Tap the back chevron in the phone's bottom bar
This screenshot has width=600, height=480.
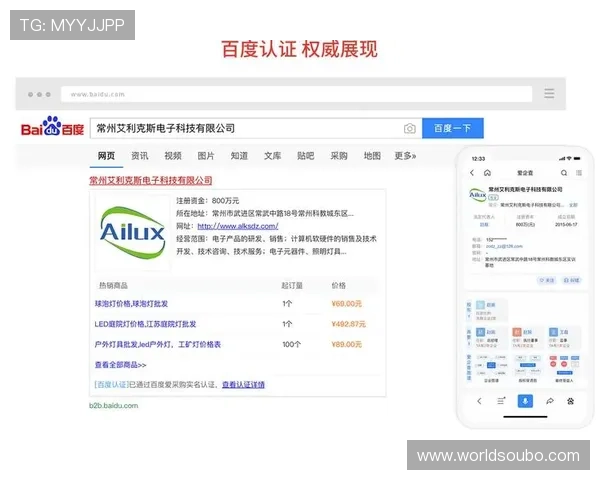point(479,401)
